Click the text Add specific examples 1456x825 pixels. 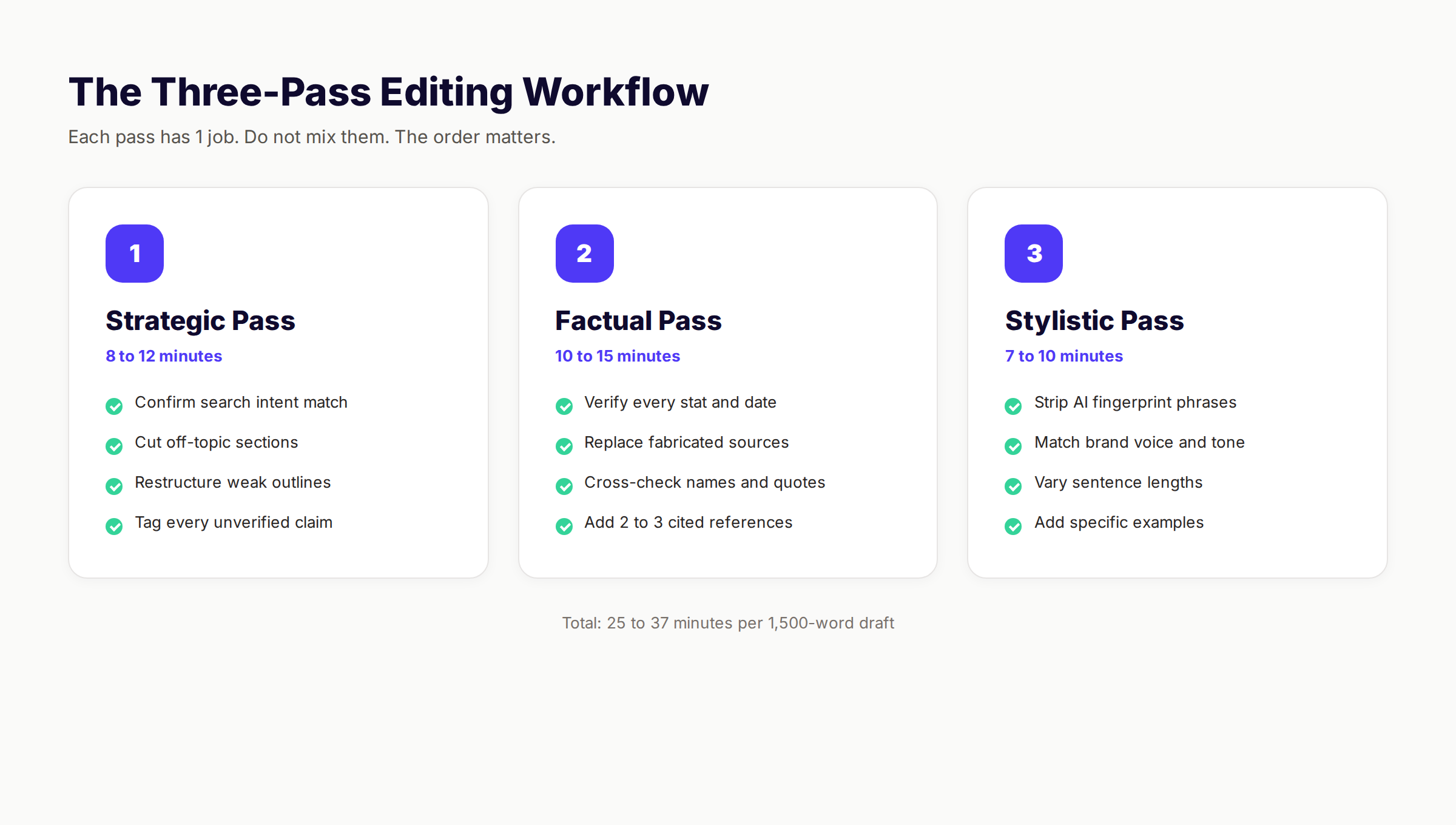(x=1119, y=523)
